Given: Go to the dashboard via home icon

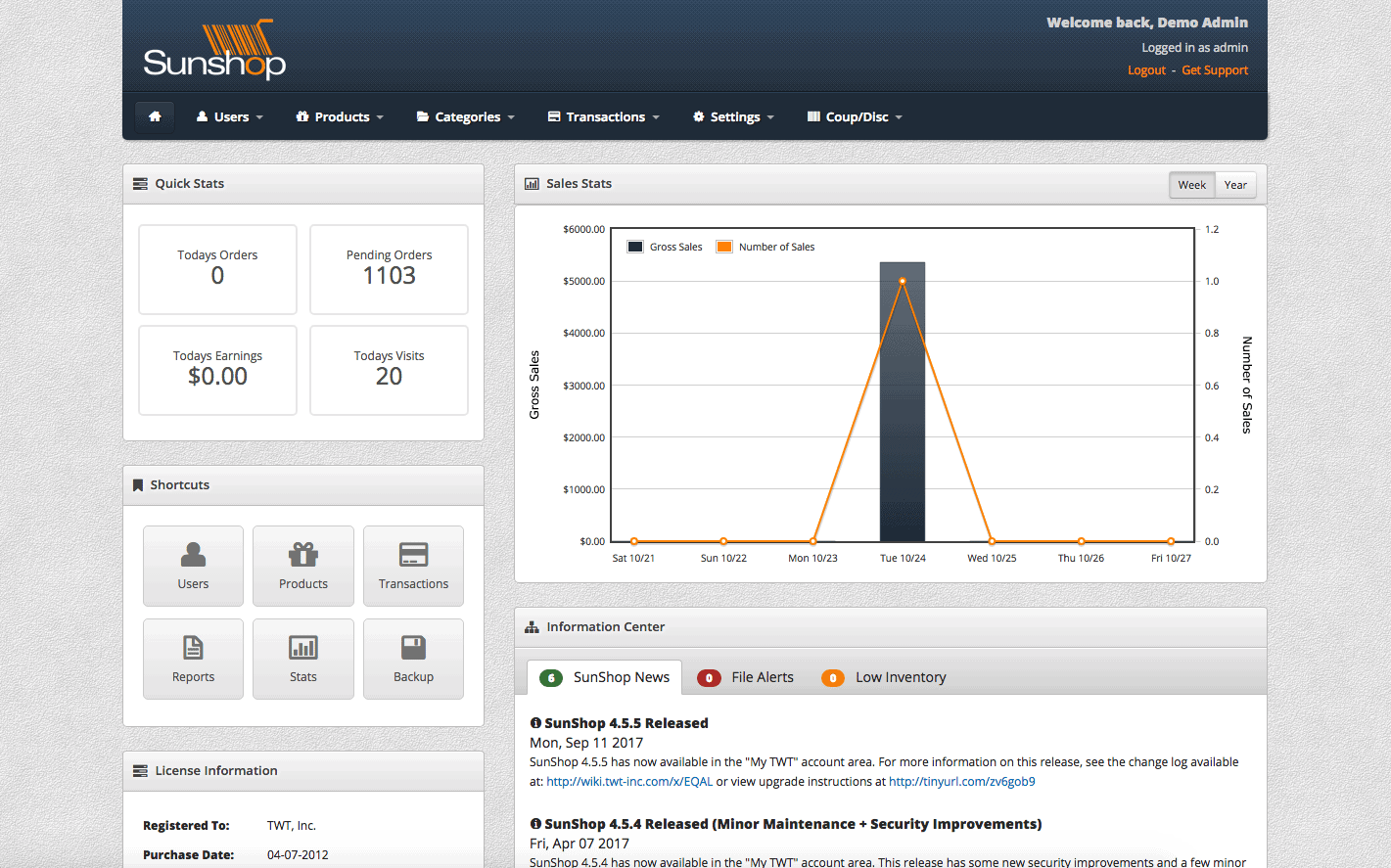Looking at the screenshot, I should 155,116.
